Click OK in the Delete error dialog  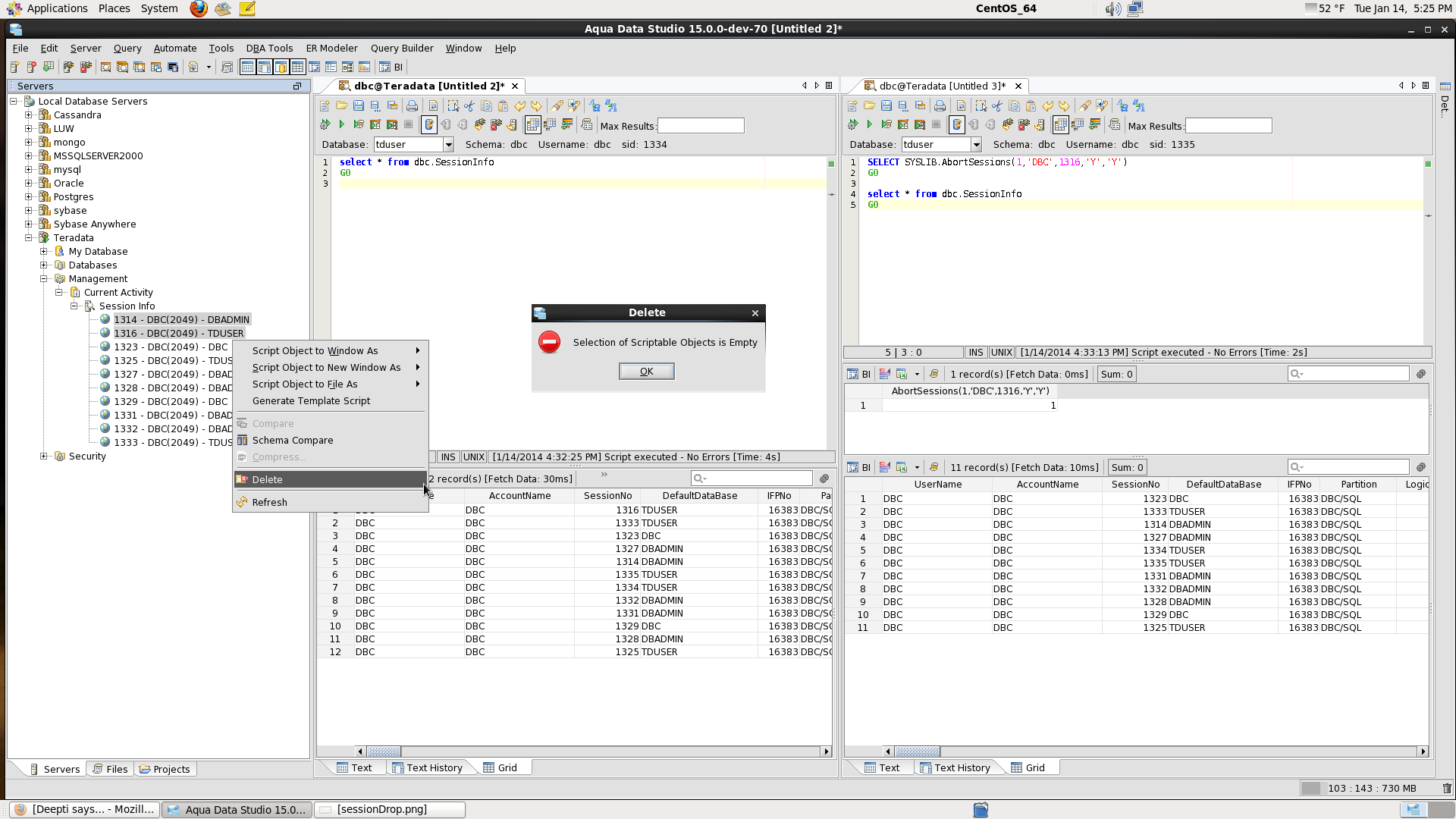[x=646, y=371]
